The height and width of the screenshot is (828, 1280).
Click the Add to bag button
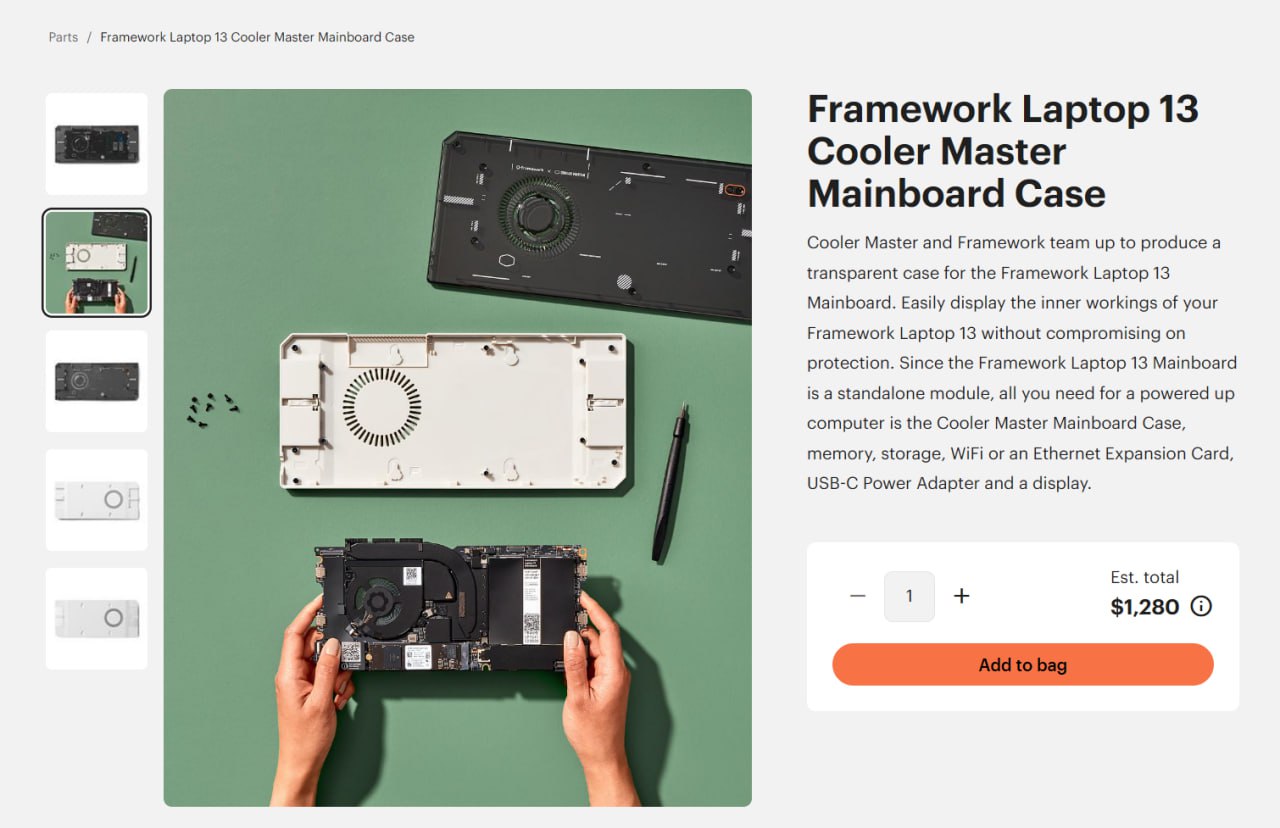coord(1022,664)
